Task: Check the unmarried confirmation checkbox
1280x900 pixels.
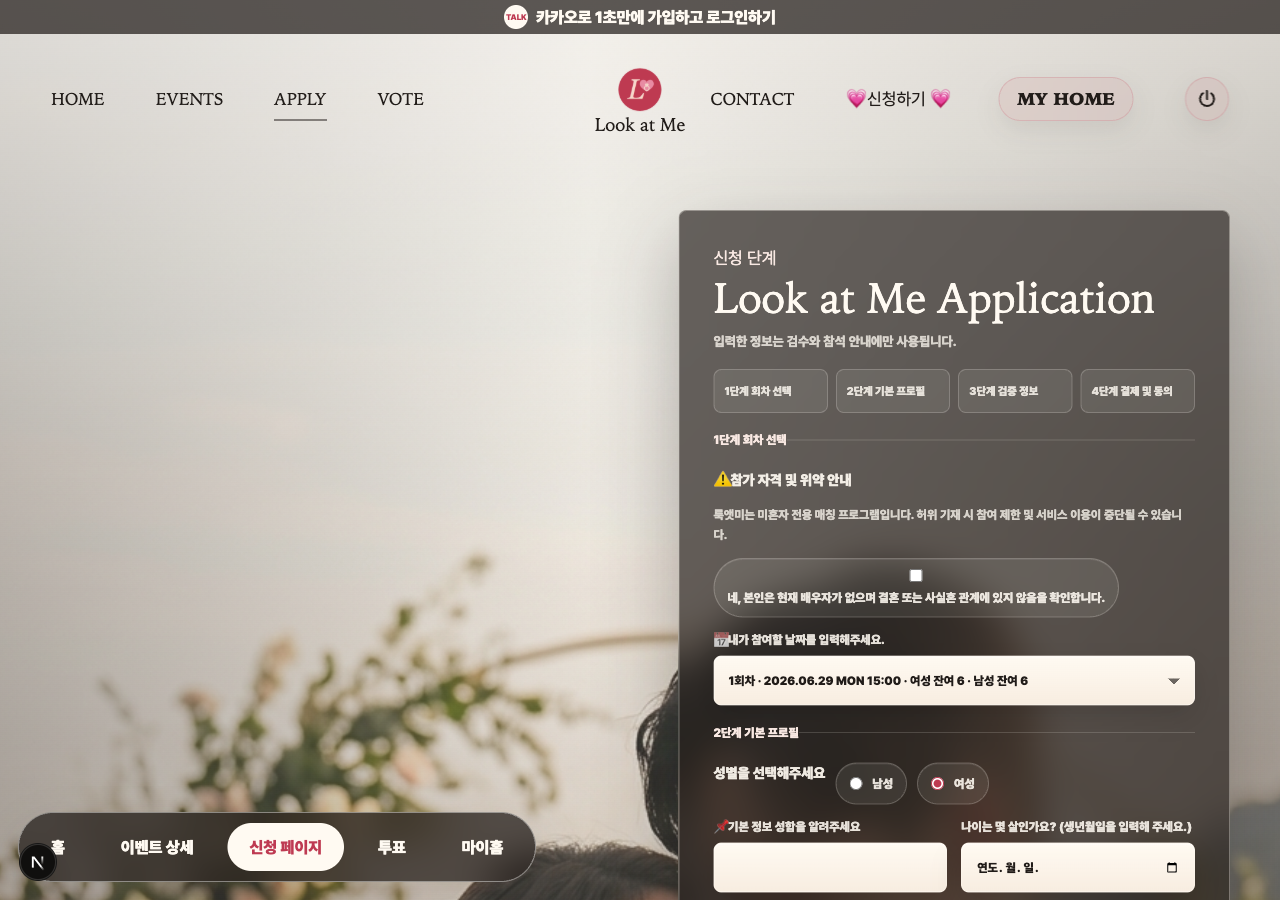Action: (x=916, y=575)
